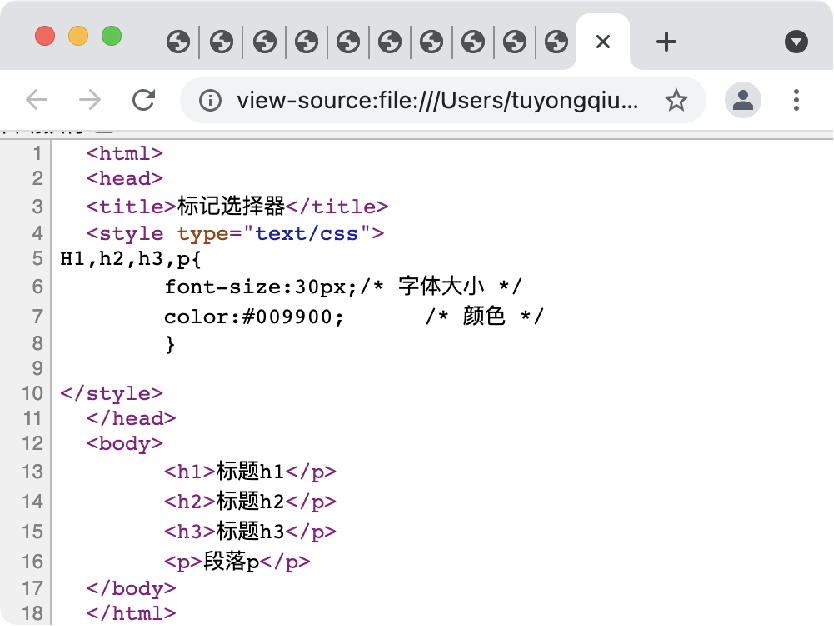Click the view-source URL in the address bar
Image resolution: width=834 pixels, height=626 pixels.
[437, 100]
